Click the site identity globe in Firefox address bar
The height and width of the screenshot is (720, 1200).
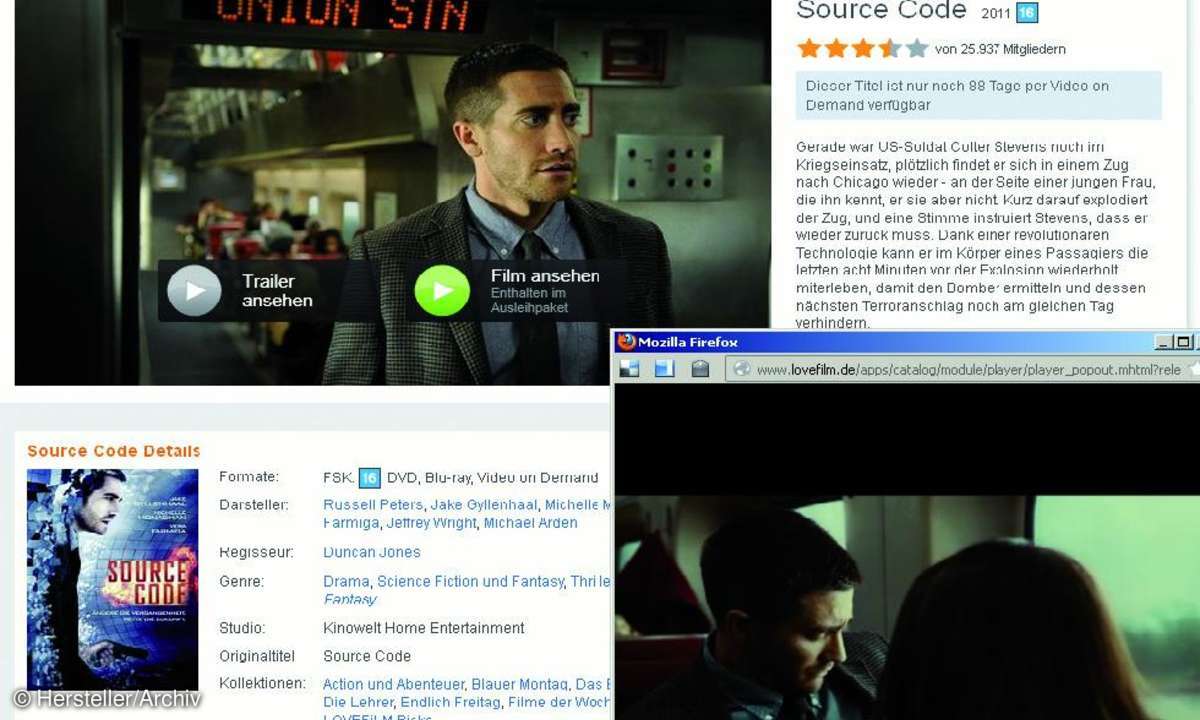tap(741, 369)
